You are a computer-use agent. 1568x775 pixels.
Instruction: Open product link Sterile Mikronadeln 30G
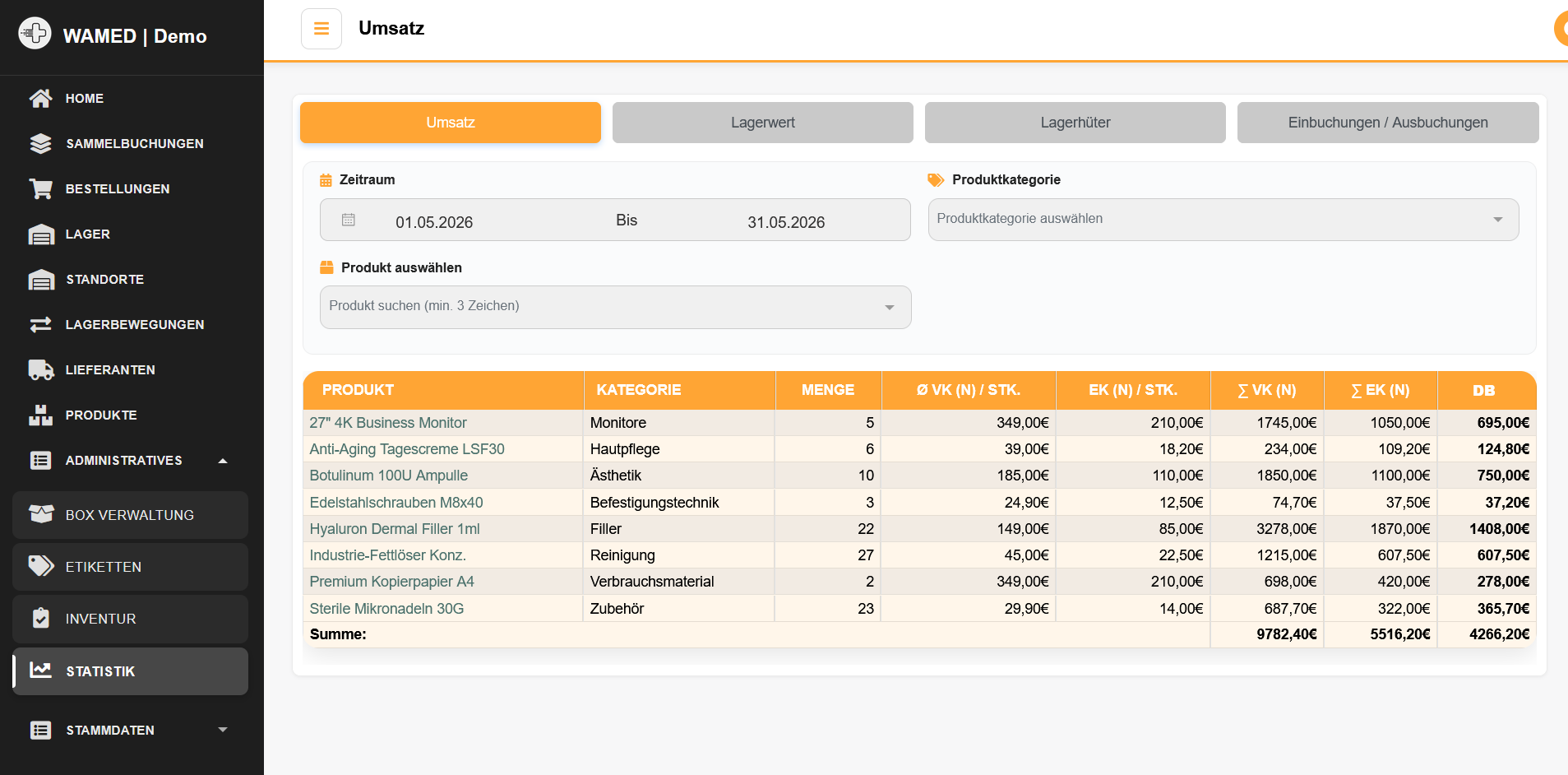[x=386, y=609]
